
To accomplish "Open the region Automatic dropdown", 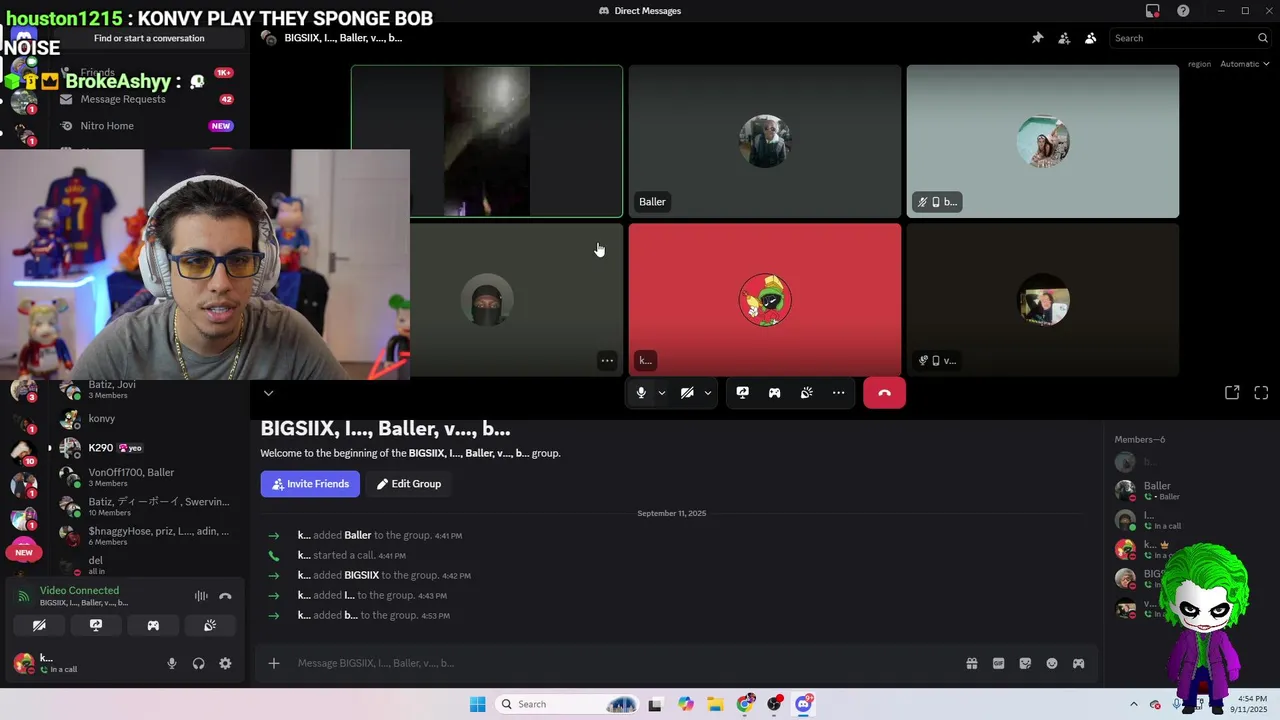I will (x=1244, y=64).
